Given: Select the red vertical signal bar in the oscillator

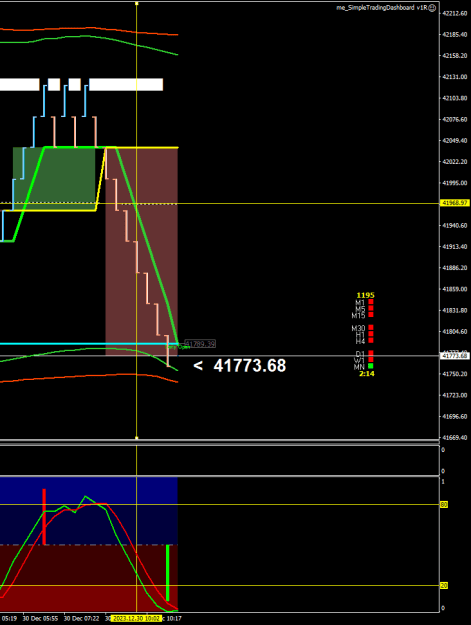Looking at the screenshot, I should coord(44,517).
